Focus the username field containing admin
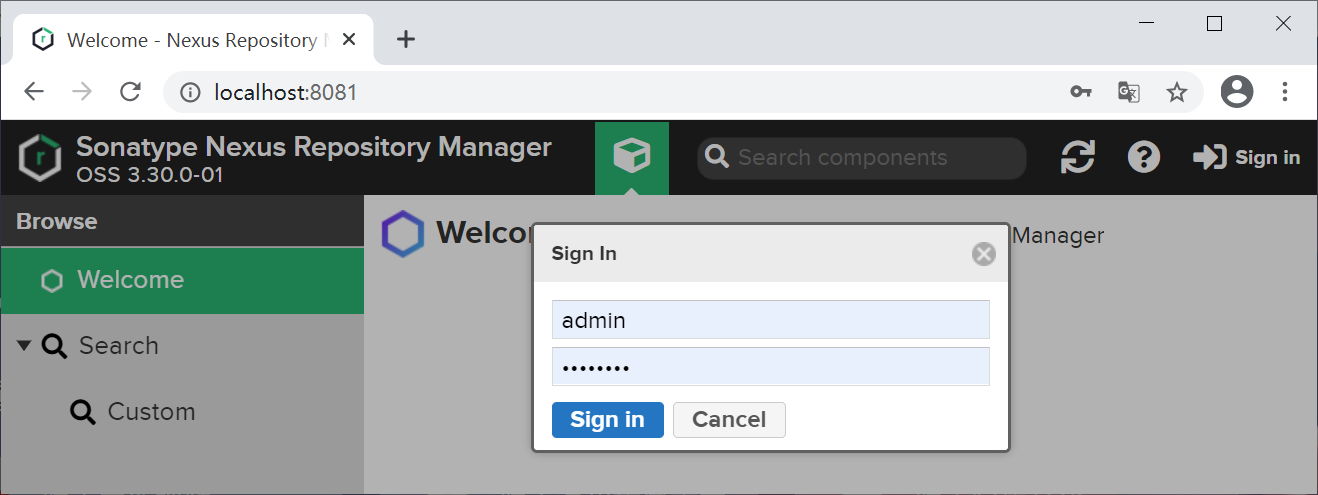1318x495 pixels. click(x=771, y=320)
